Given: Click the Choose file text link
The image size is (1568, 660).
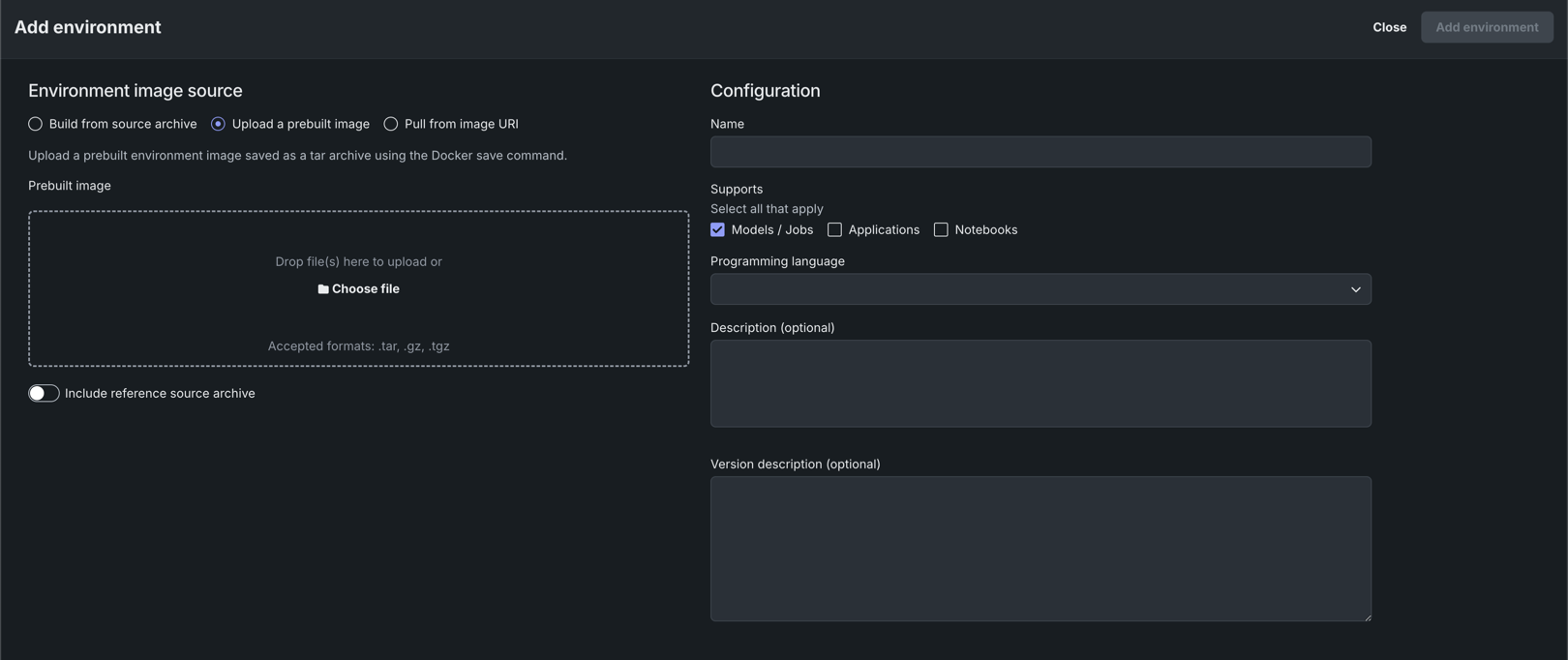Looking at the screenshot, I should point(366,289).
